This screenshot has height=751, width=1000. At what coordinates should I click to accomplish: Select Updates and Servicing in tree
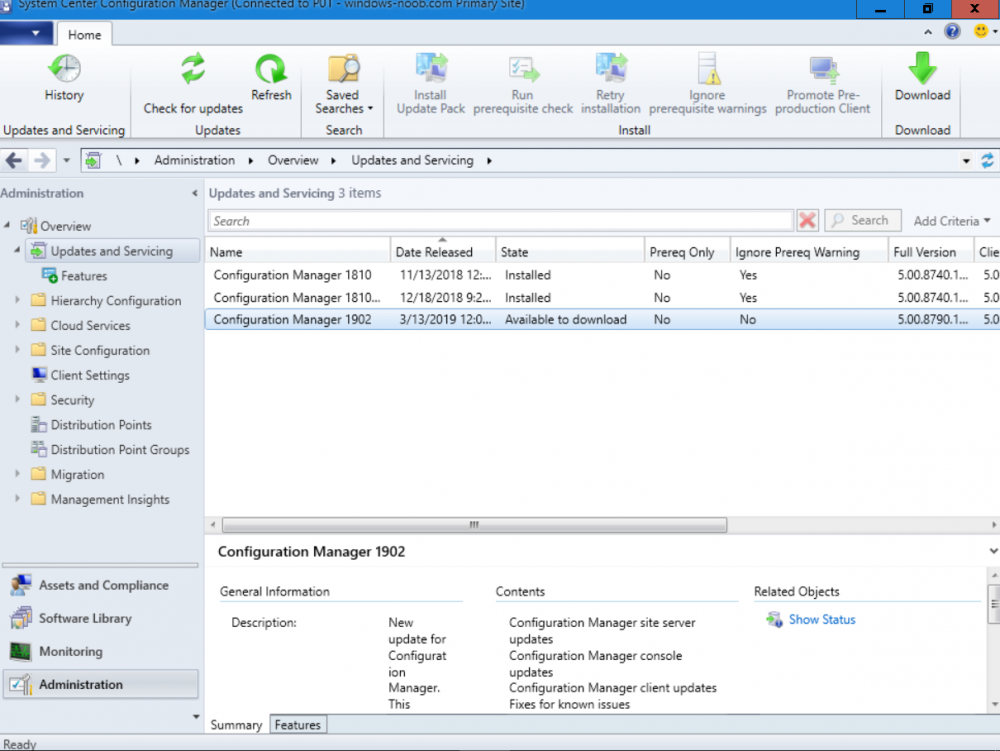point(112,251)
